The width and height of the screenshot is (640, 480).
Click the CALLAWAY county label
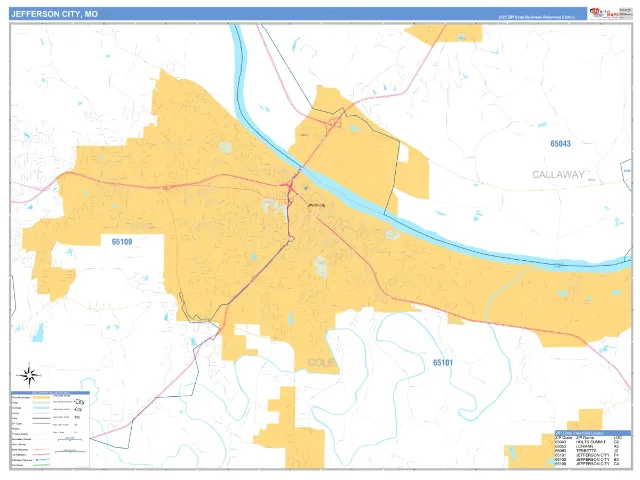[558, 175]
